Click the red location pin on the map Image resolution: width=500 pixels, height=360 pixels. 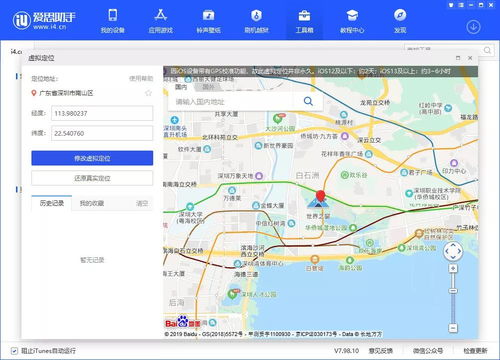pyautogui.click(x=321, y=196)
